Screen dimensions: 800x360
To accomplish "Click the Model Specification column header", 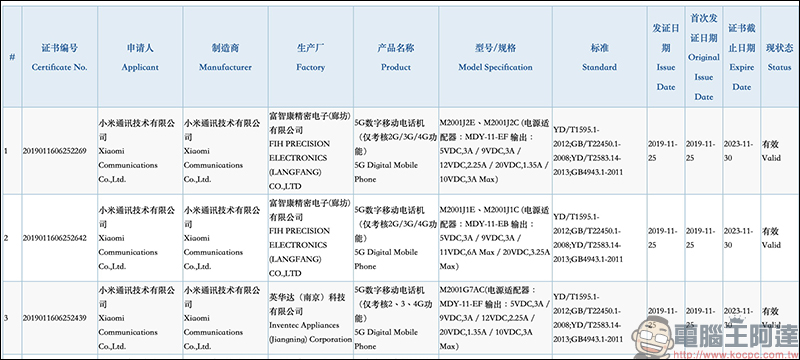I will [495, 57].
